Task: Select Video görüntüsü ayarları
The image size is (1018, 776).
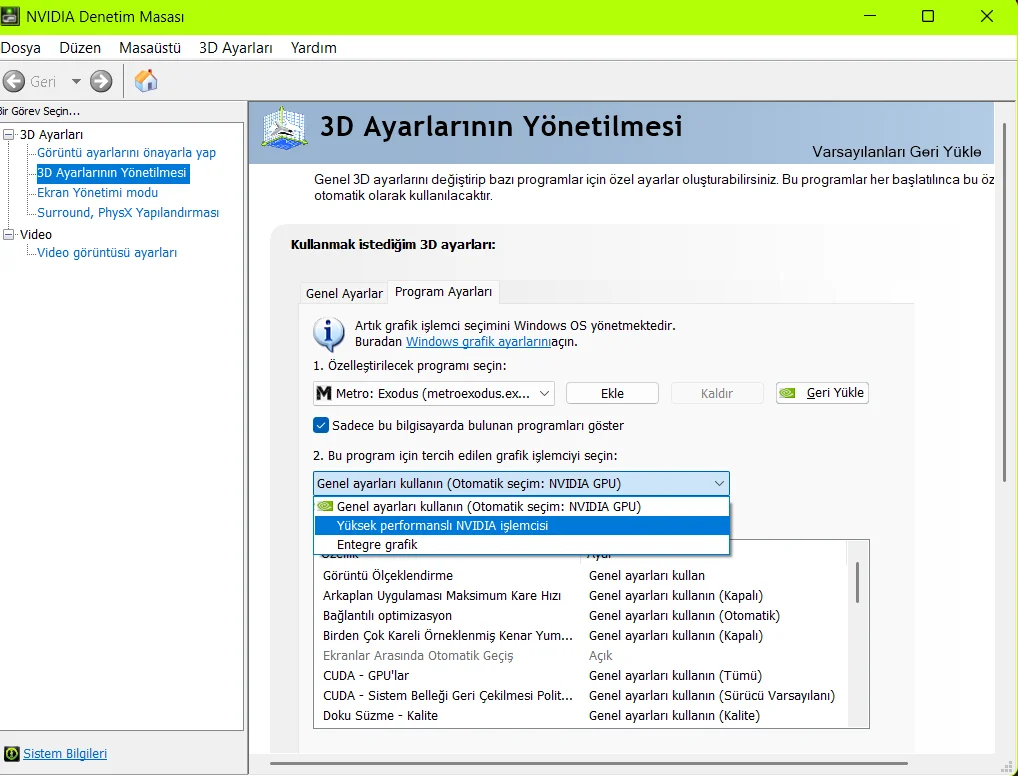Action: (x=107, y=253)
